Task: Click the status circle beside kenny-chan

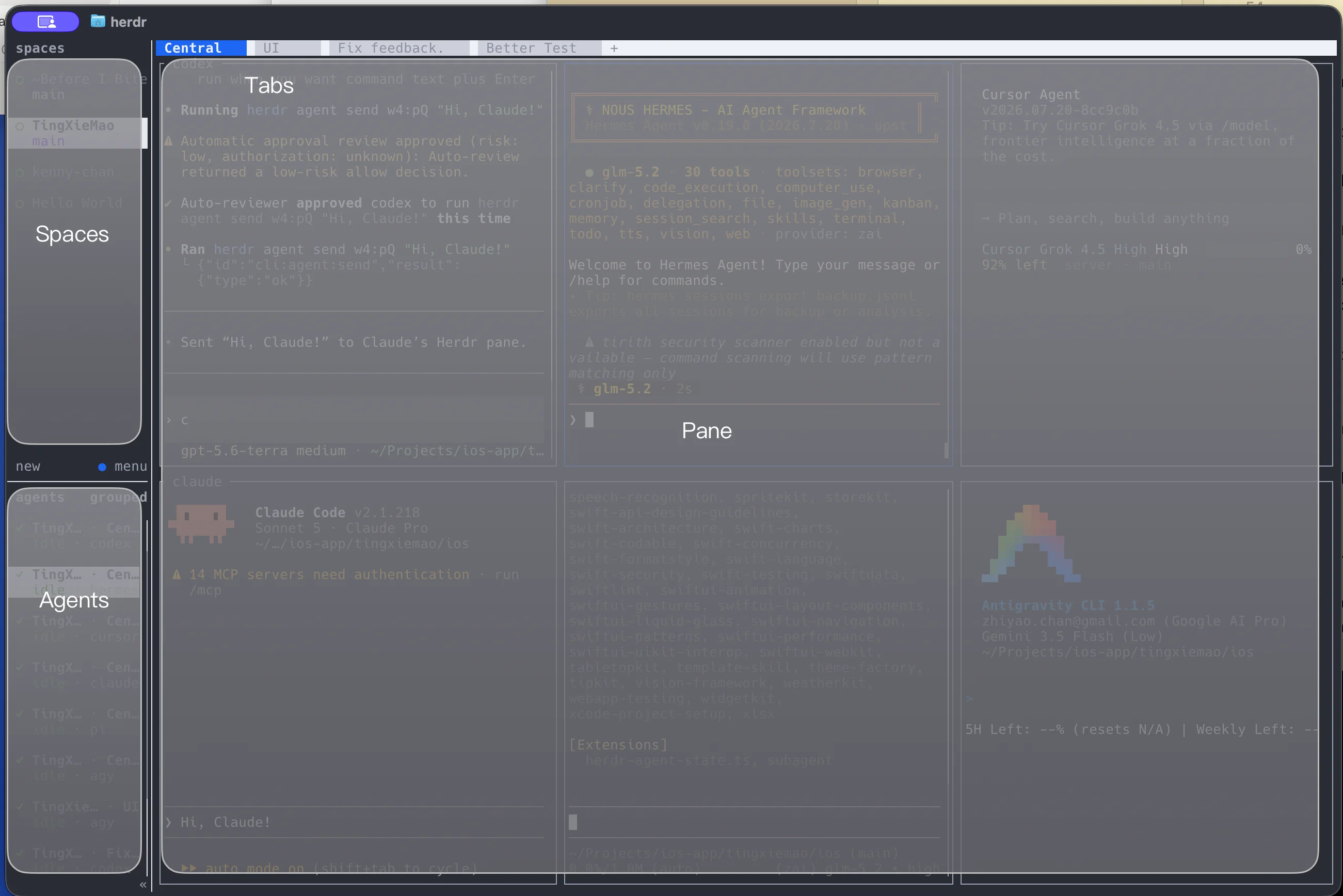Action: [x=20, y=172]
